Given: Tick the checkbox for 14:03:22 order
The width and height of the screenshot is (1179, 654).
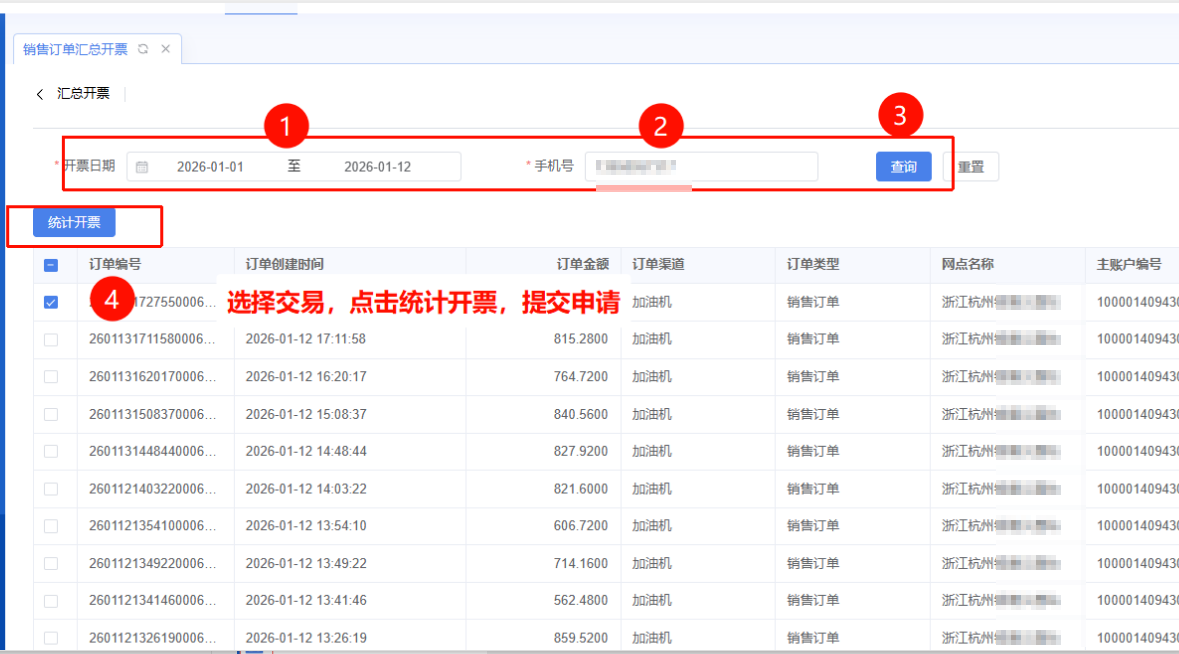Looking at the screenshot, I should point(51,489).
